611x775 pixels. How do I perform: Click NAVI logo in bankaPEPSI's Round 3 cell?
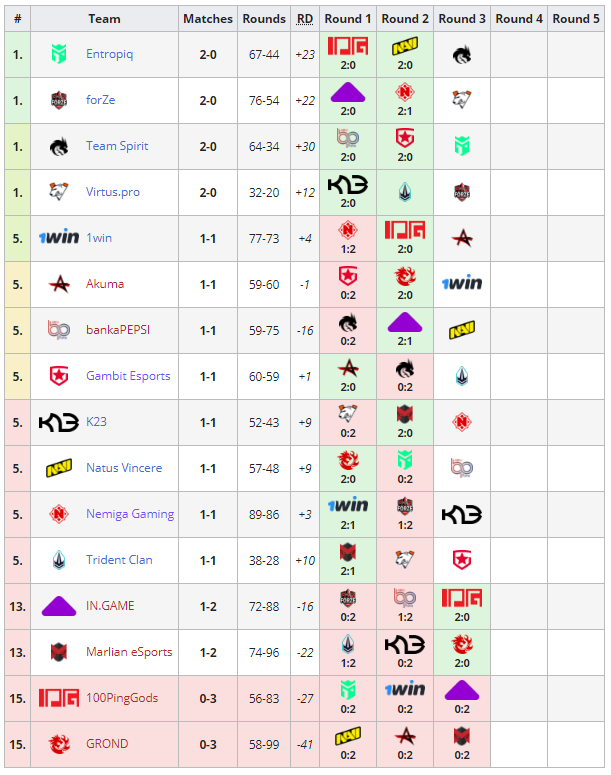(461, 330)
